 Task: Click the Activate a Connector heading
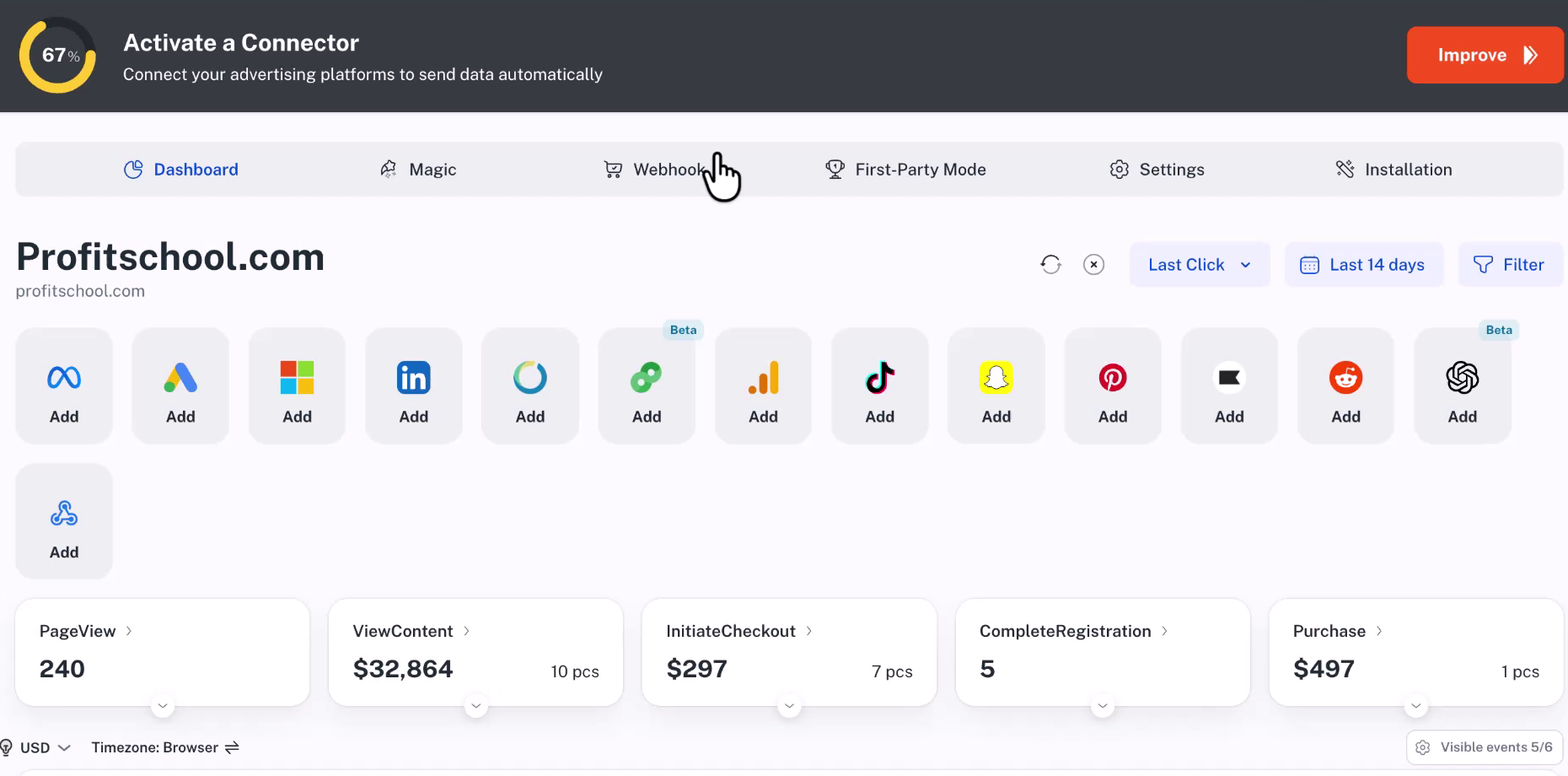(241, 43)
